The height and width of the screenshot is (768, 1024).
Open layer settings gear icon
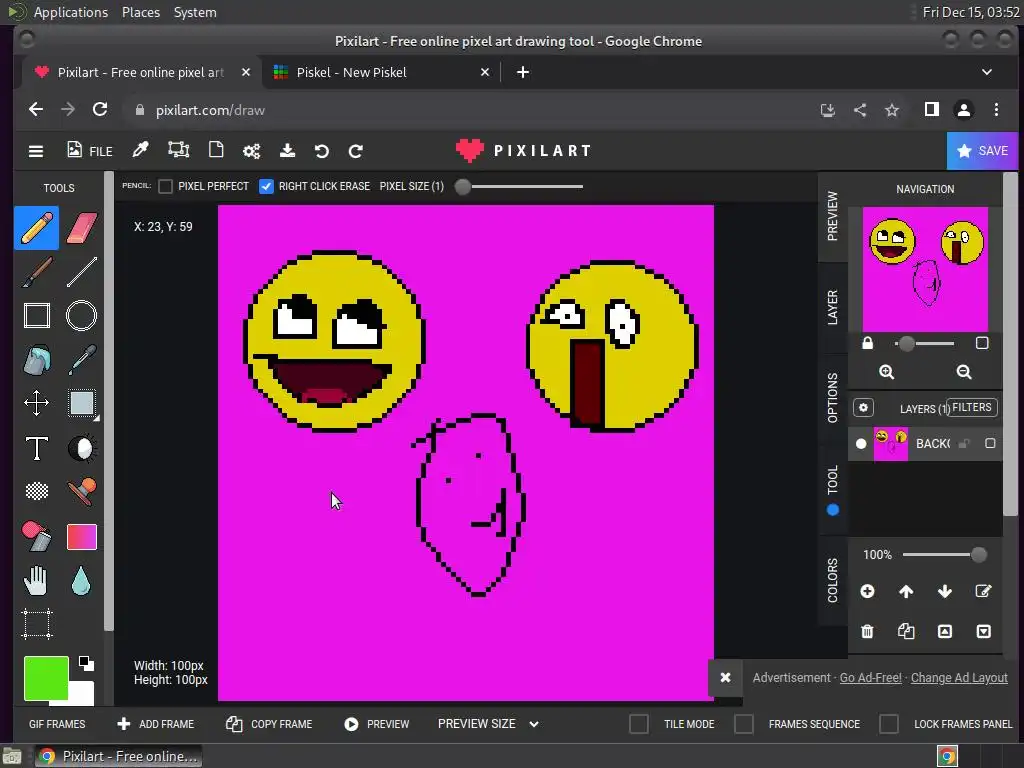[x=863, y=408]
